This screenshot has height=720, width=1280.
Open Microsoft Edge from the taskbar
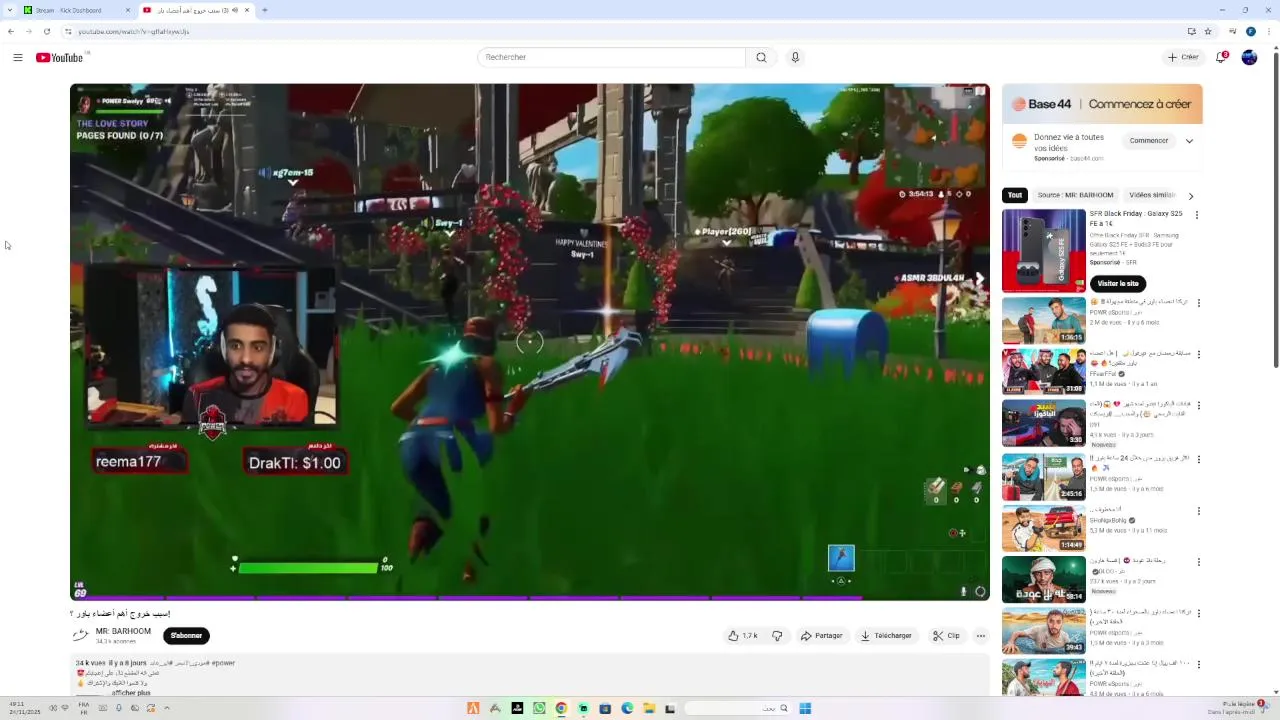(627, 708)
